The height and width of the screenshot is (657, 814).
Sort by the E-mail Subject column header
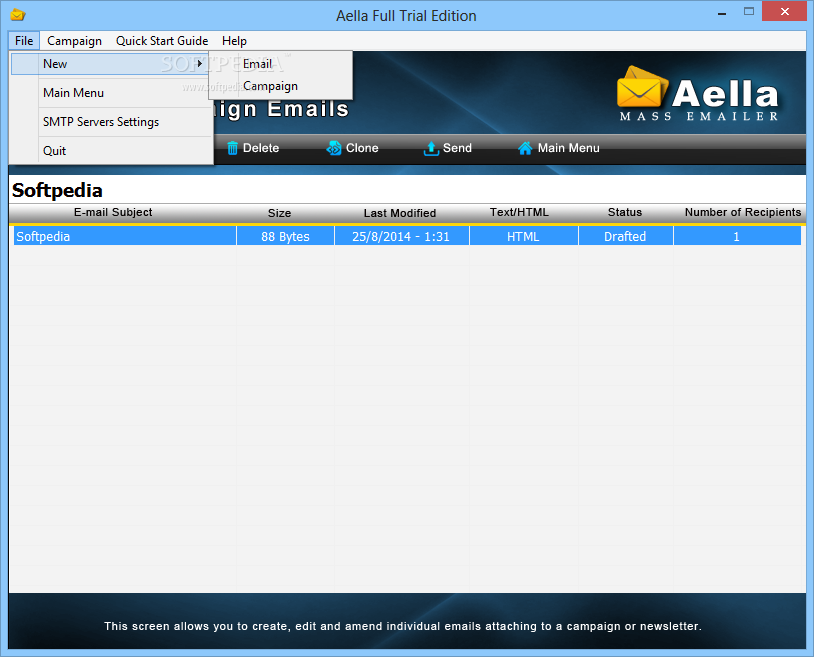tap(113, 212)
